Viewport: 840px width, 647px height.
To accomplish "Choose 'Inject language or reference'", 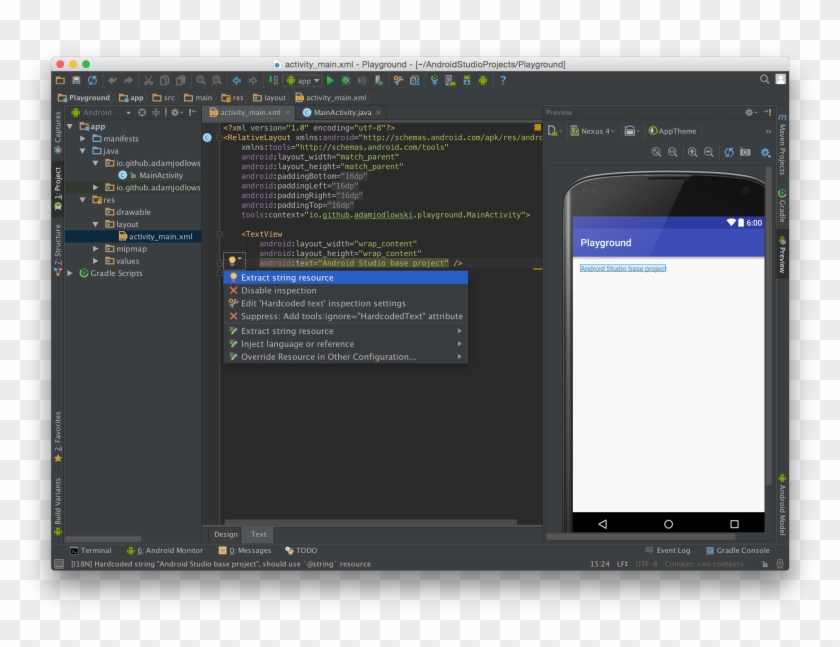I will 346,344.
